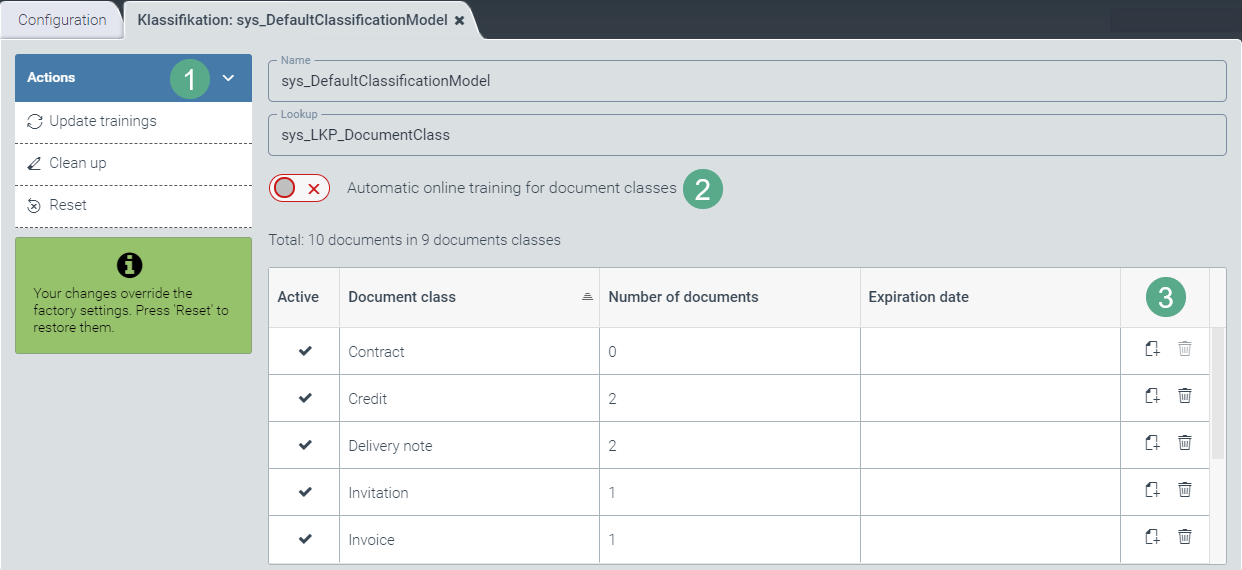Screen dimensions: 1242x570
Task: Collapse the Actions panel chevron
Action: point(228,78)
